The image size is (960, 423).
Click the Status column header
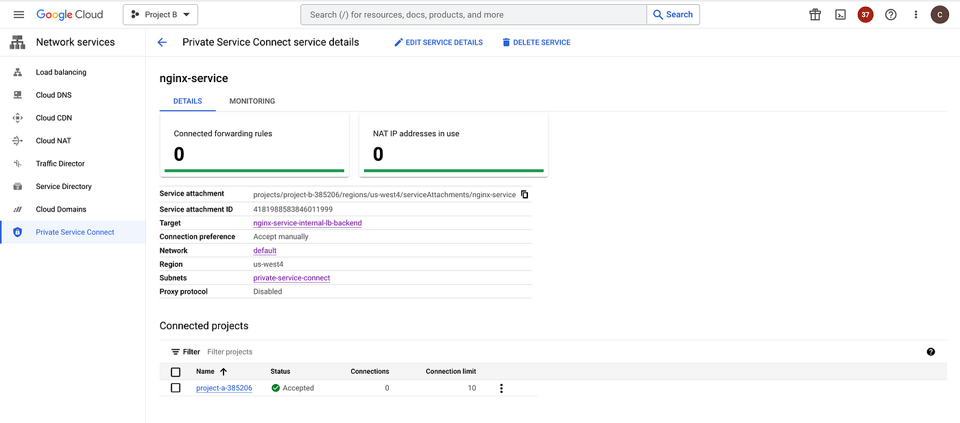(x=280, y=372)
